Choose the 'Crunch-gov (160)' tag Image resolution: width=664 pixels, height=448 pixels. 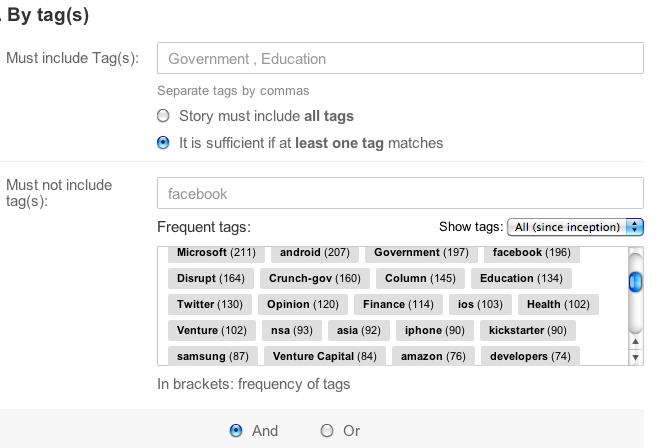click(x=313, y=278)
